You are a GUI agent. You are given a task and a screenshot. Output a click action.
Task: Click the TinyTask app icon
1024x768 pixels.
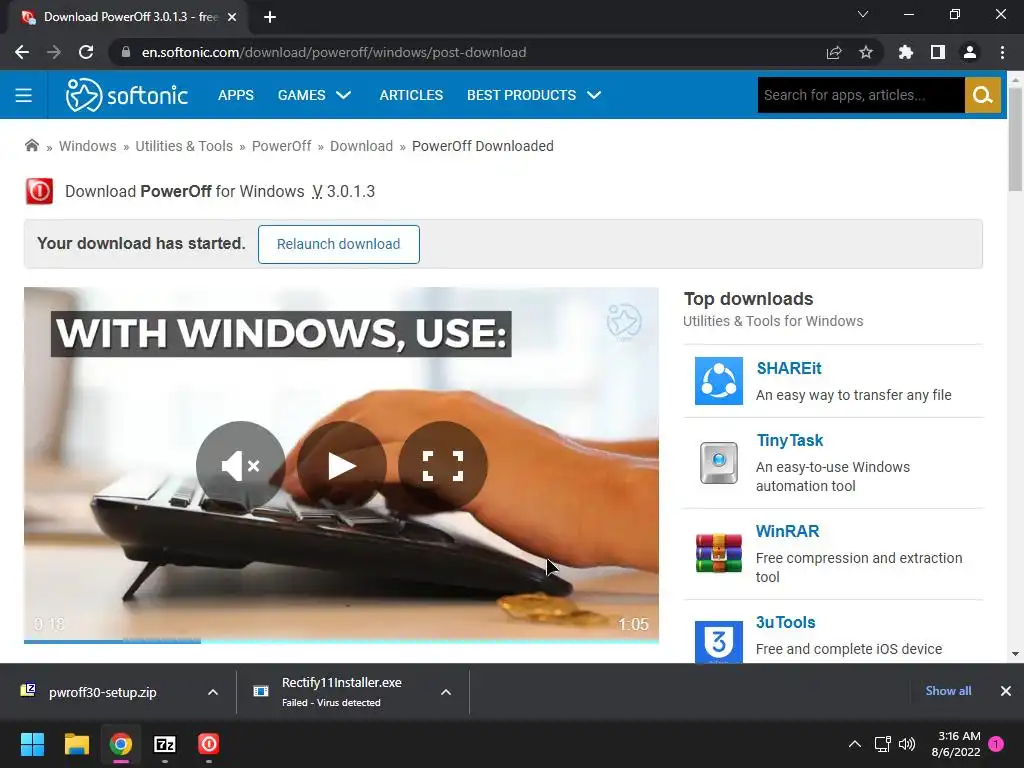coord(718,462)
